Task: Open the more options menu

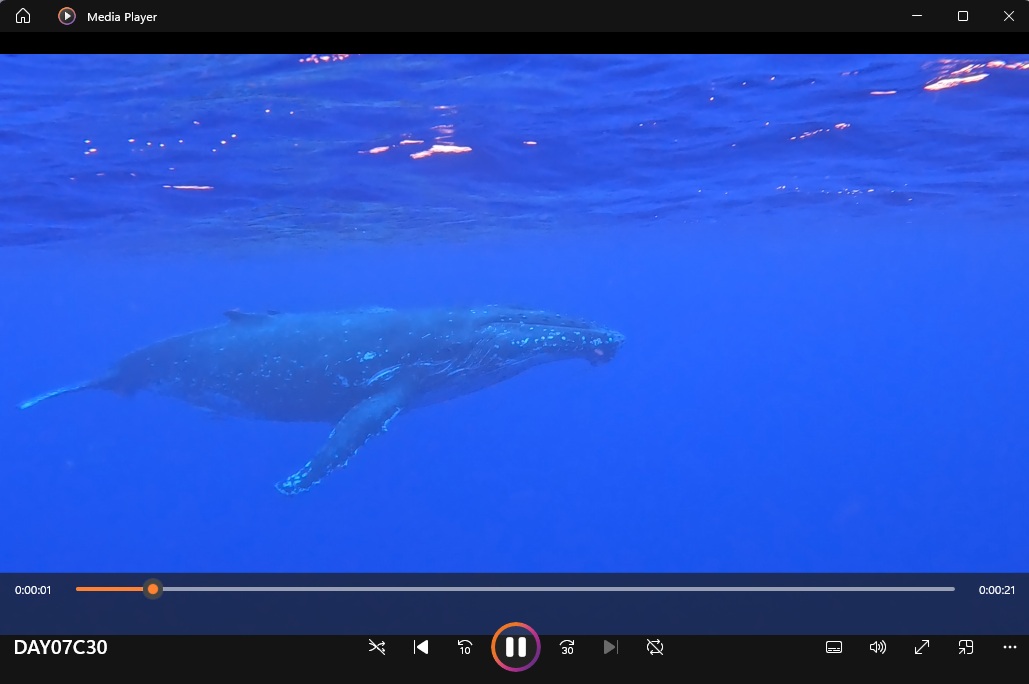Action: [1009, 647]
